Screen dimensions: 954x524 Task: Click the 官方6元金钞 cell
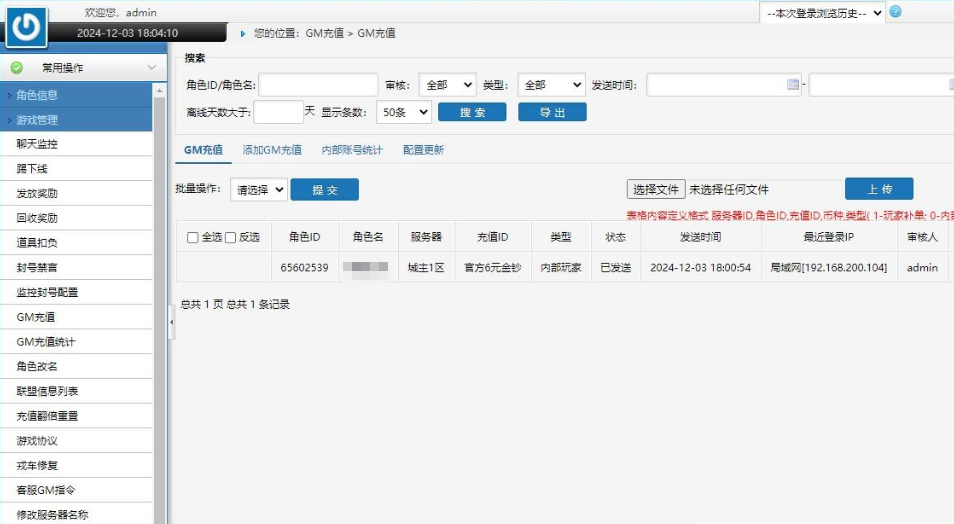pyautogui.click(x=493, y=267)
